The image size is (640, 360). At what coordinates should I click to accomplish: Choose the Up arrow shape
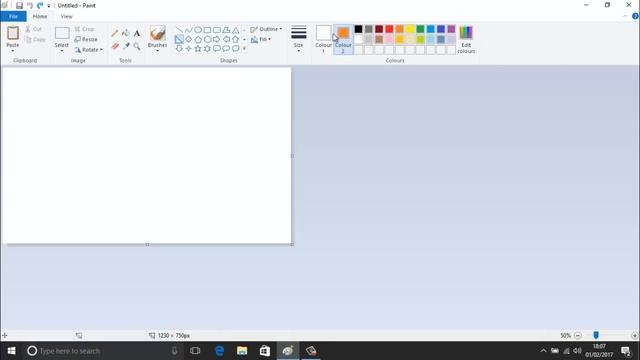tap(236, 40)
